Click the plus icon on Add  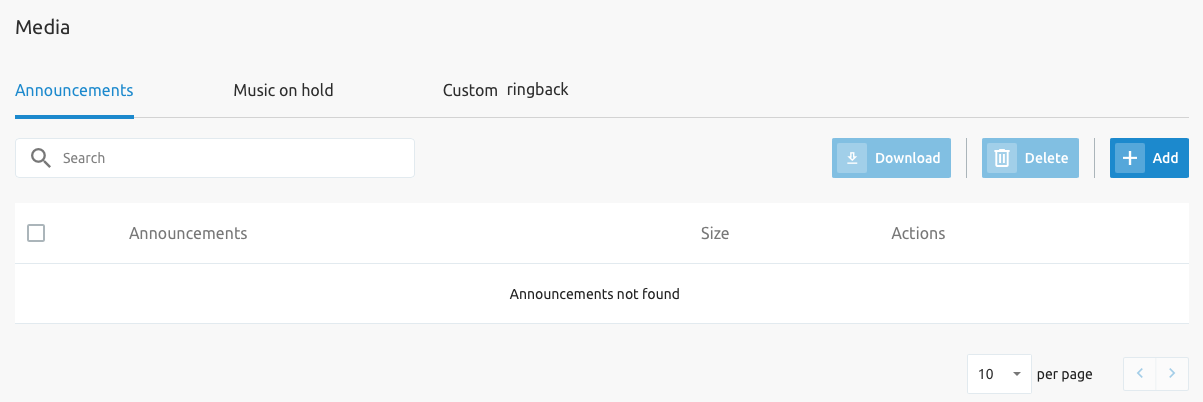point(1130,158)
